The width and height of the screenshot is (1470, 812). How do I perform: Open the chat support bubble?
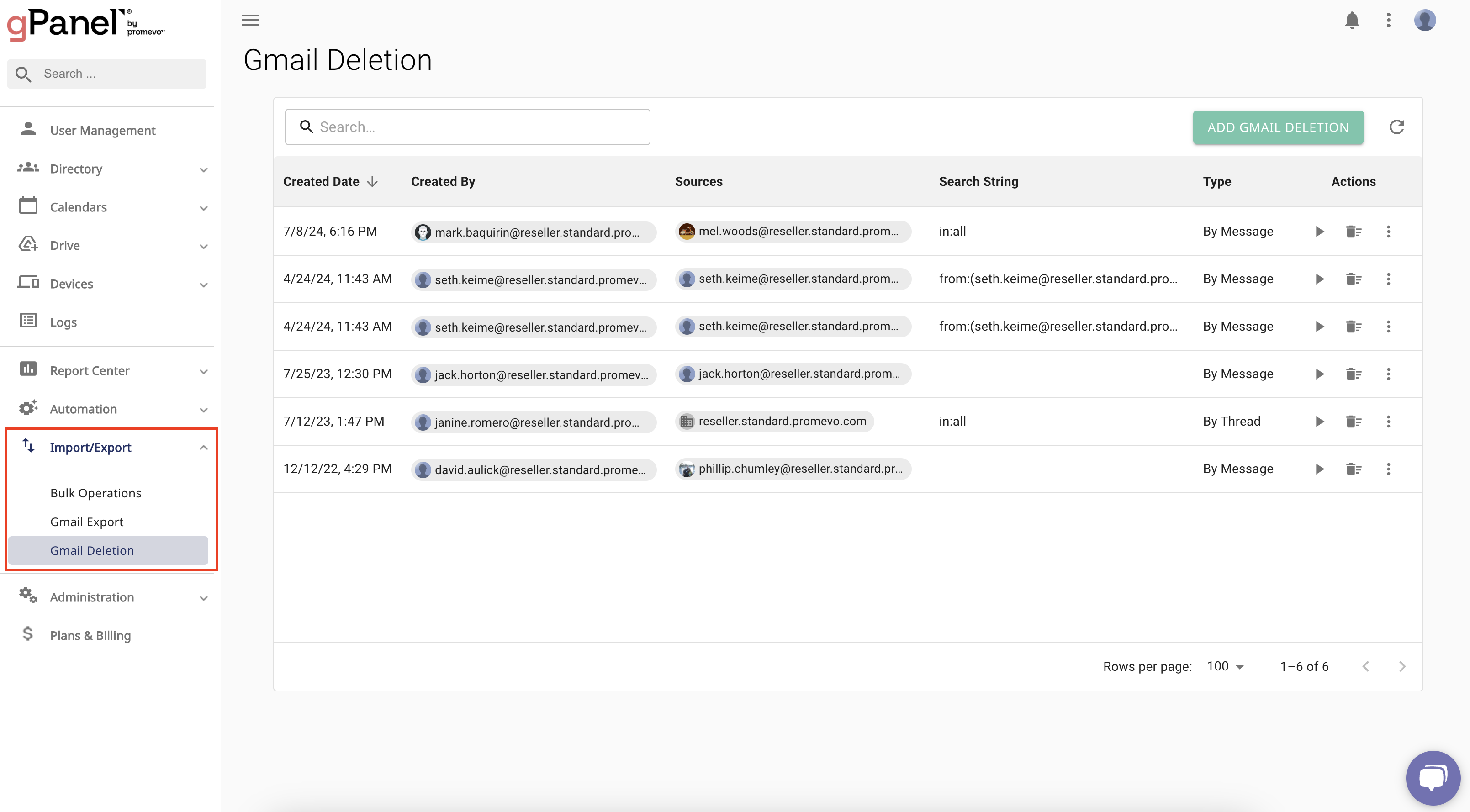tap(1433, 777)
